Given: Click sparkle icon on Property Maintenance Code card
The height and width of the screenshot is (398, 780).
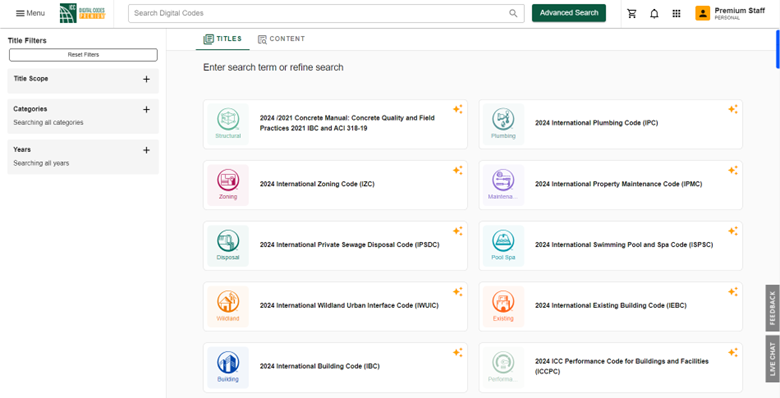Looking at the screenshot, I should tap(733, 170).
